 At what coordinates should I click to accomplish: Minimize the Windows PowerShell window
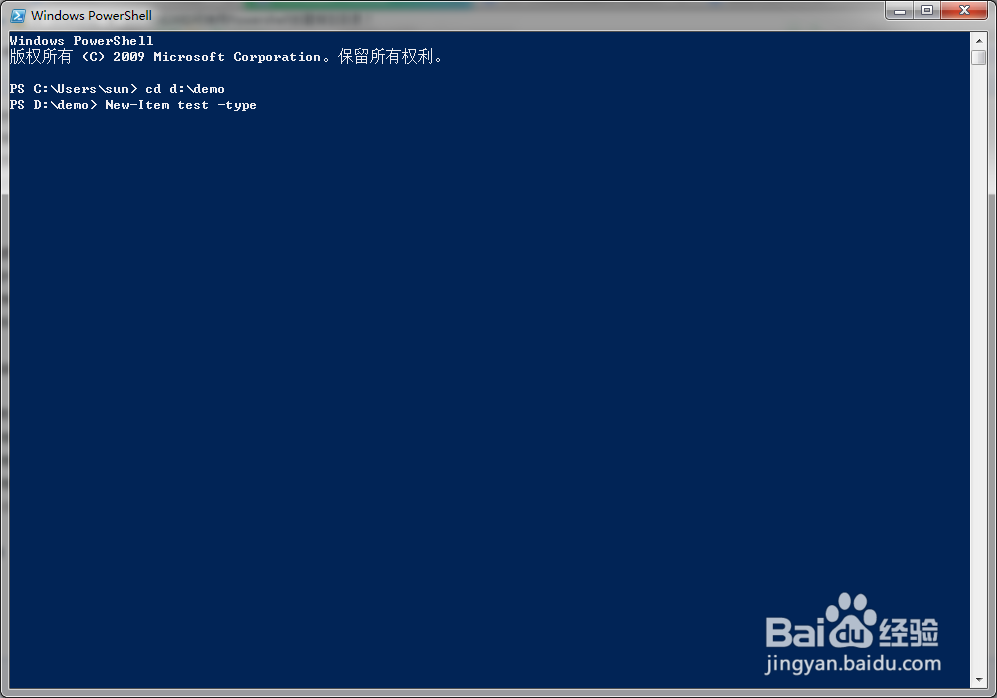[x=900, y=11]
